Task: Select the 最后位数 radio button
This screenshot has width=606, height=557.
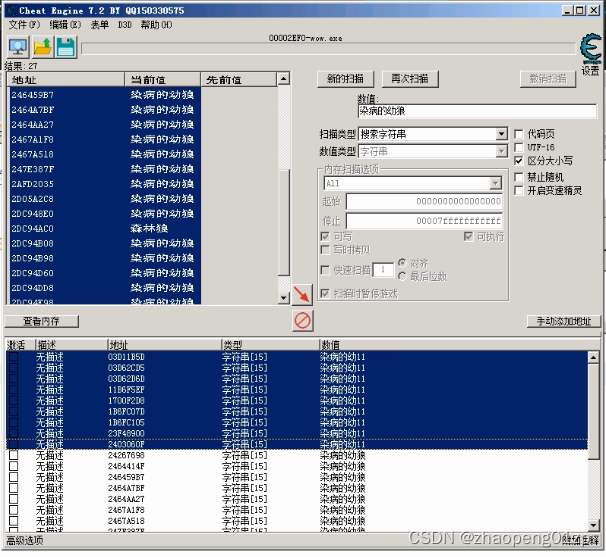Action: pos(402,276)
